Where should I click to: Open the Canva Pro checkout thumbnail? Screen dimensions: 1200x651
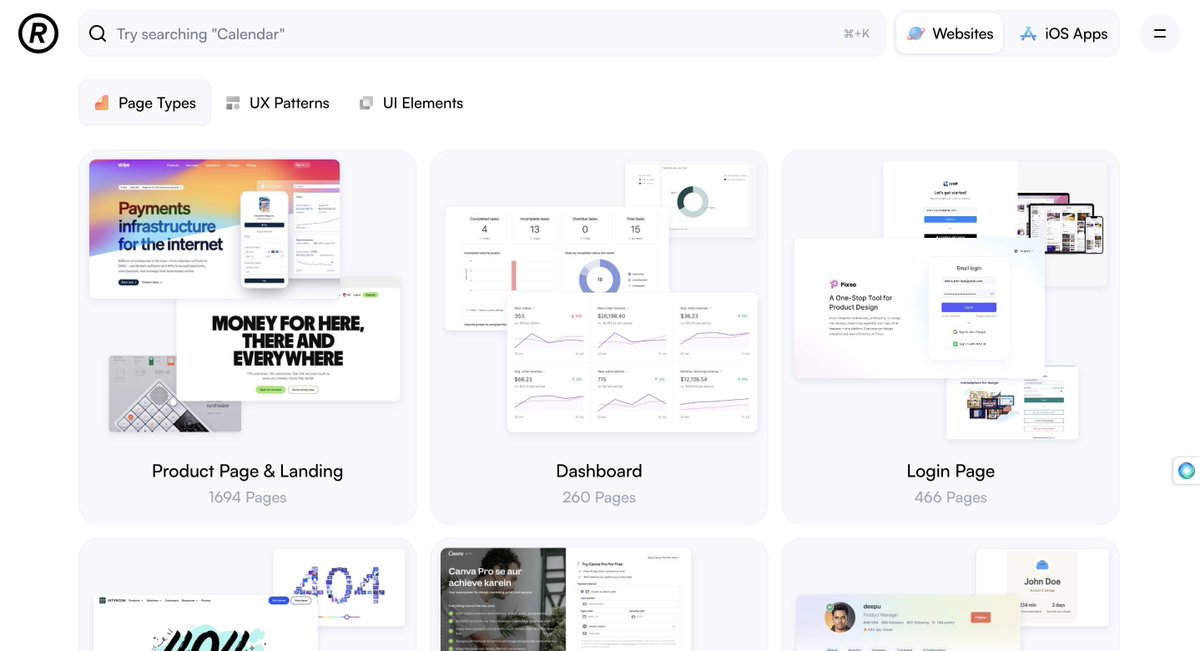(x=566, y=598)
